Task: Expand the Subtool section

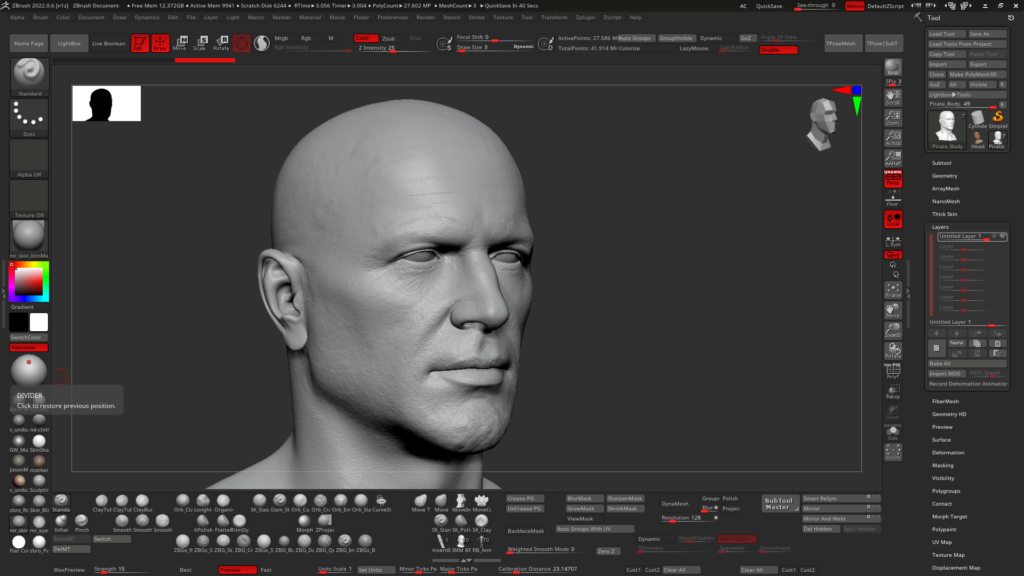Action: [942, 162]
